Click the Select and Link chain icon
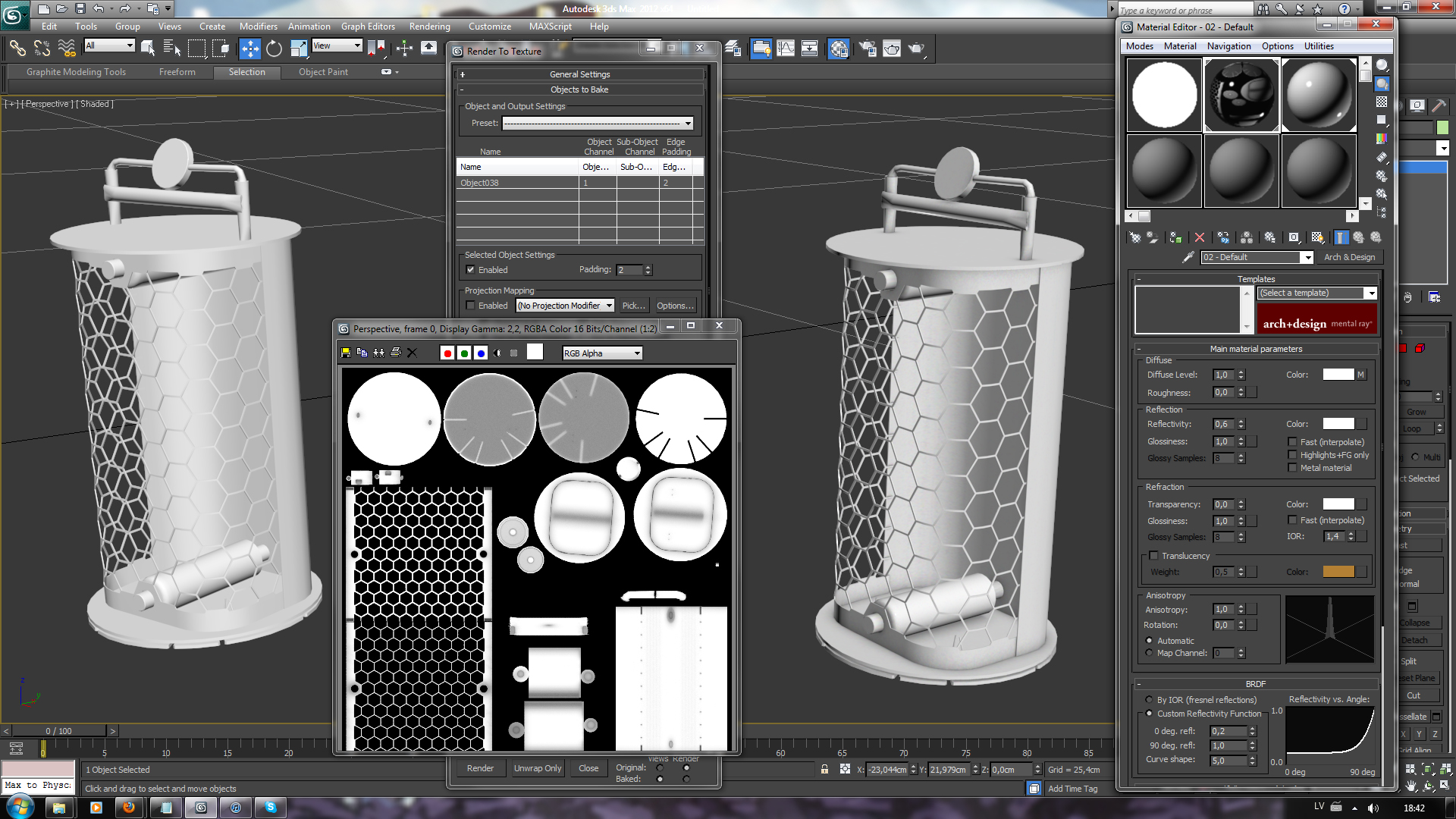The image size is (1456, 819). click(x=17, y=49)
